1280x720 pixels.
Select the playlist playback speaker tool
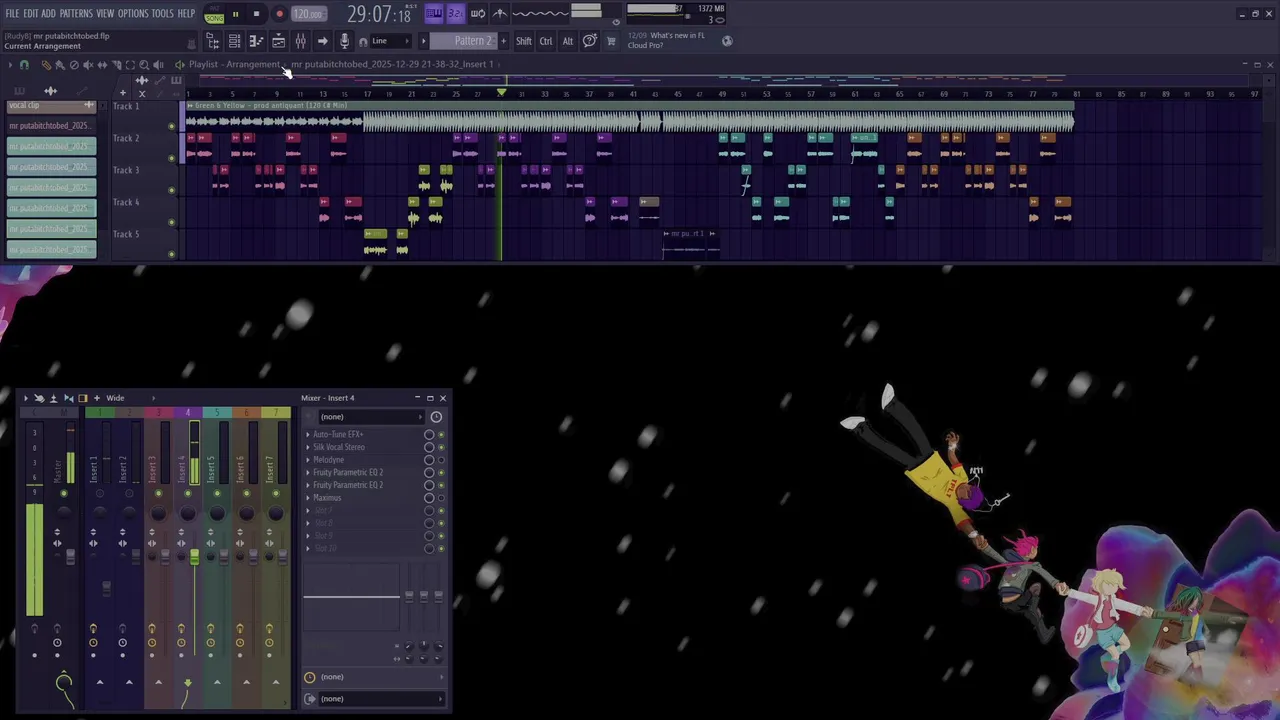tap(158, 65)
